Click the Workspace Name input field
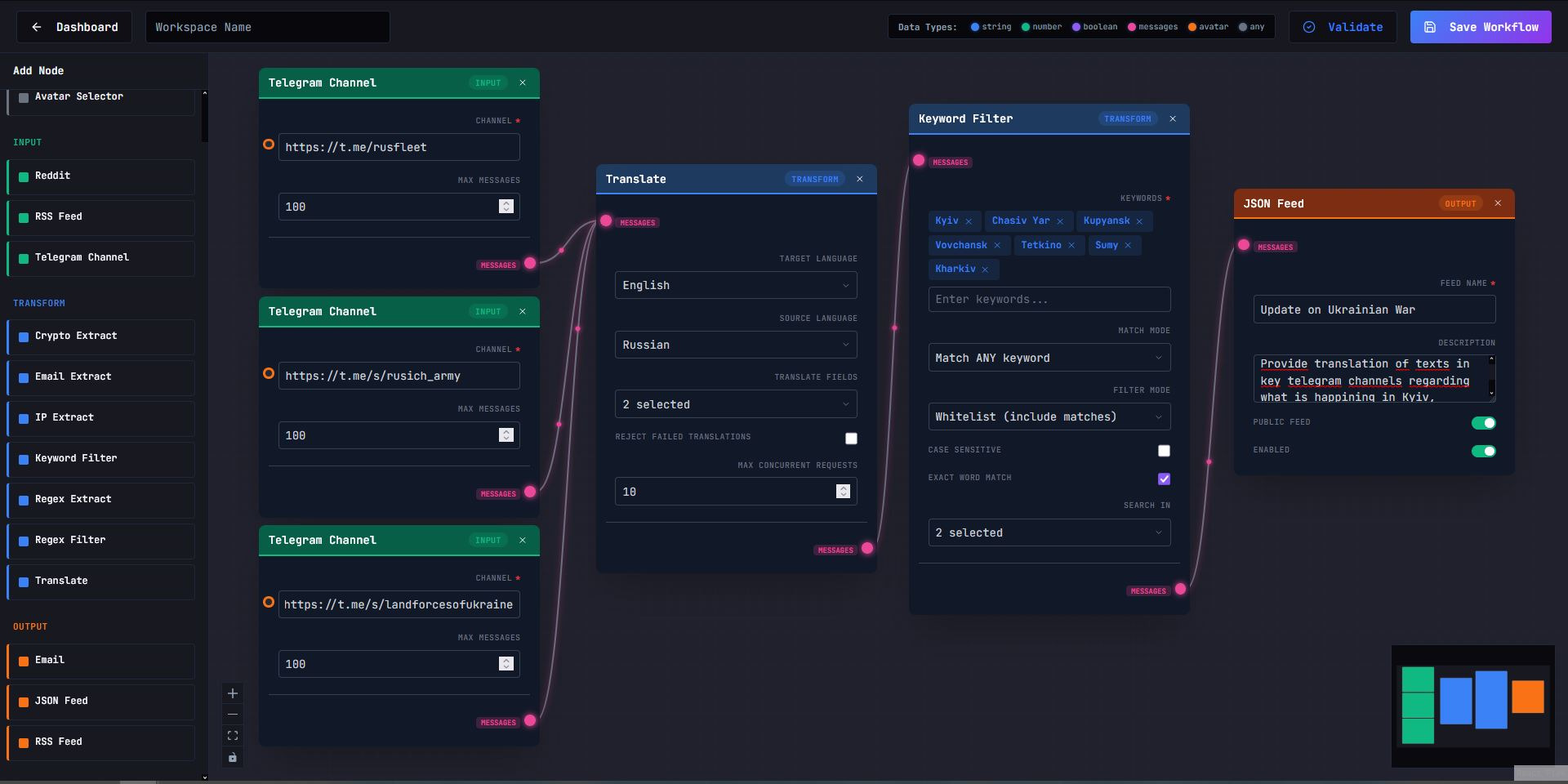This screenshot has width=1568, height=784. click(267, 27)
